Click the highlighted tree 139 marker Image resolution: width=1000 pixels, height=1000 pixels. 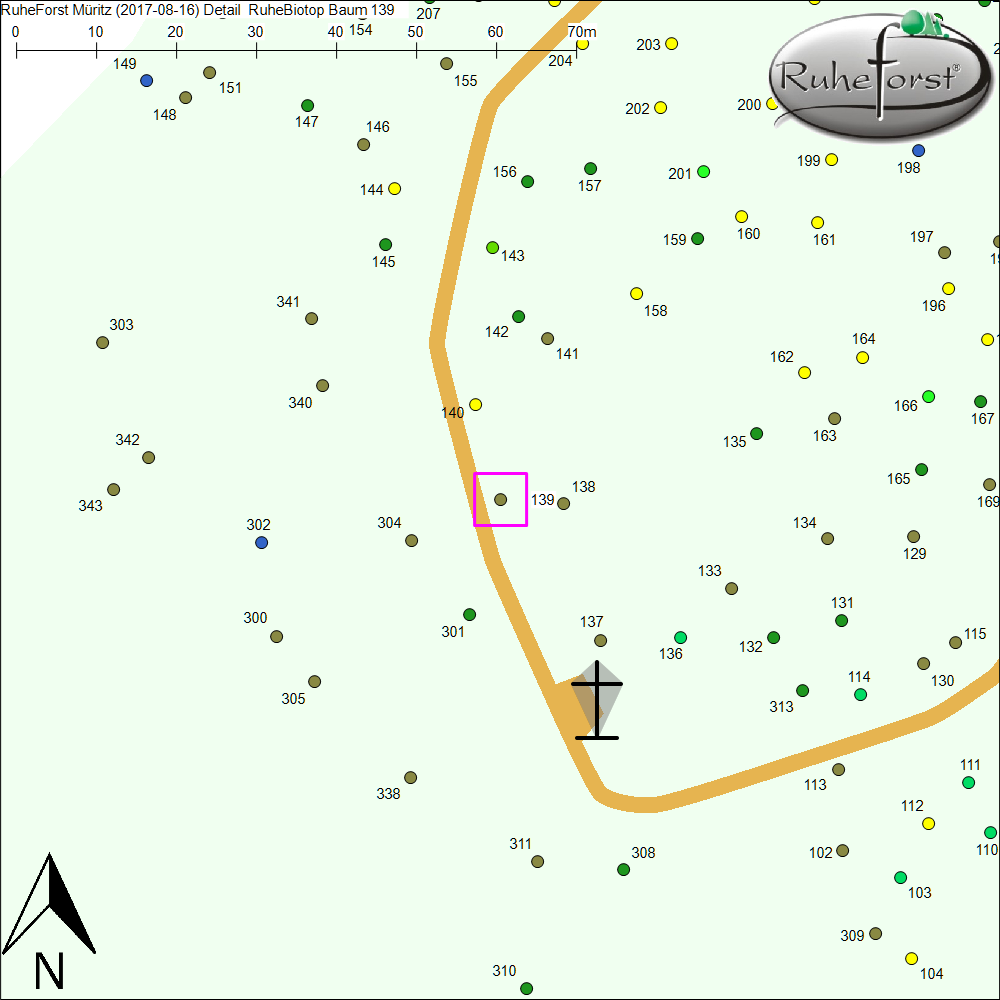(x=501, y=499)
